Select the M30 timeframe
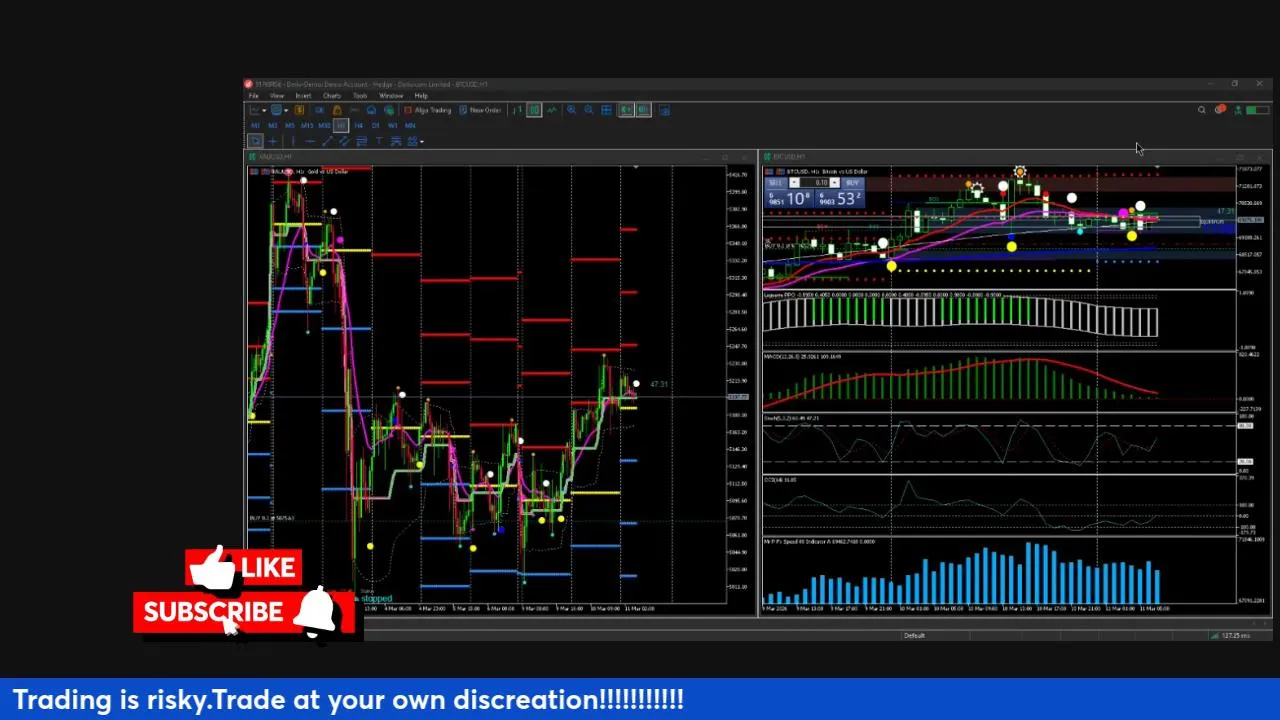Screen dimensions: 1280x720 coord(324,125)
